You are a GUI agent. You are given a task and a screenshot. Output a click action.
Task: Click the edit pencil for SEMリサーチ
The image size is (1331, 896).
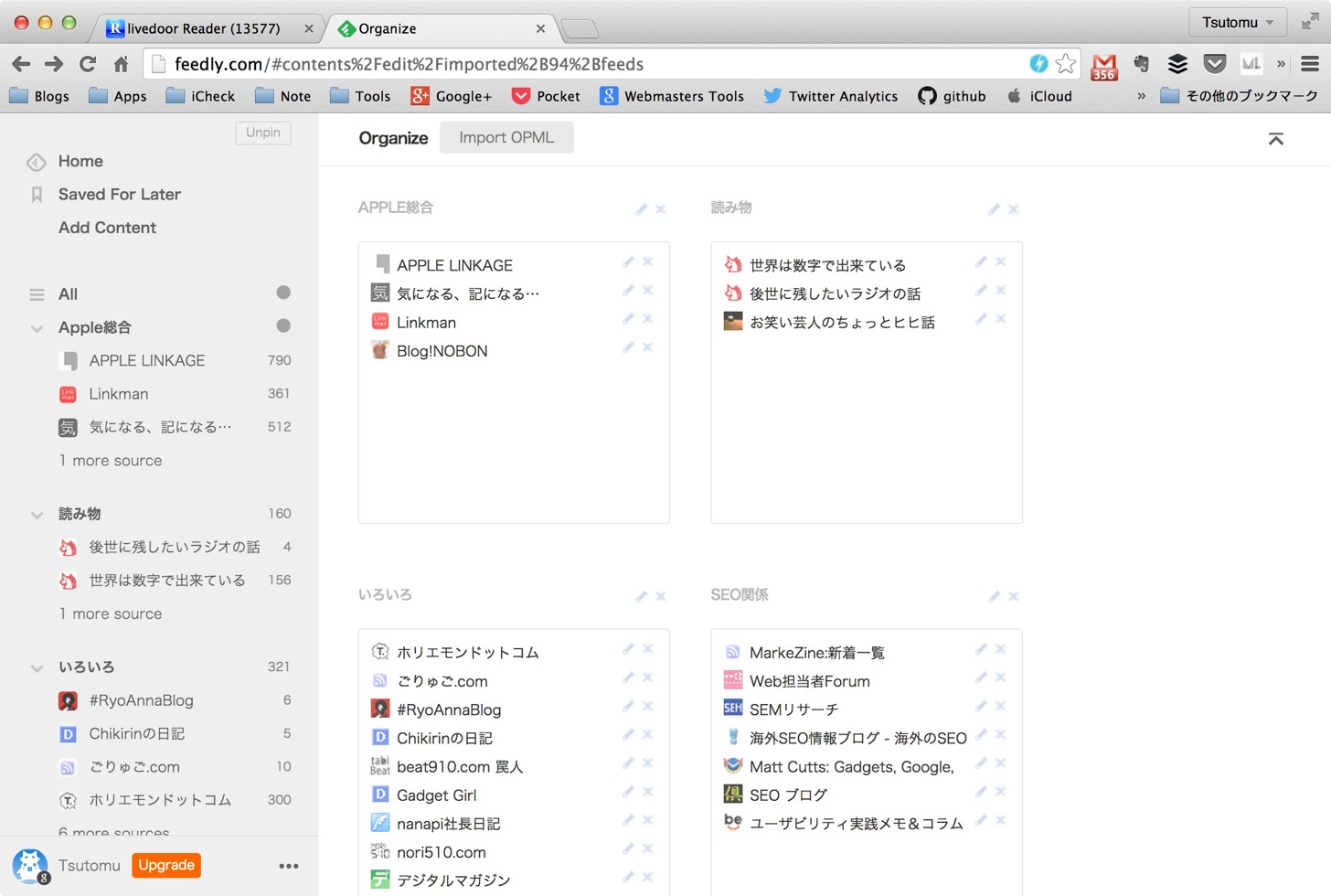tap(981, 706)
